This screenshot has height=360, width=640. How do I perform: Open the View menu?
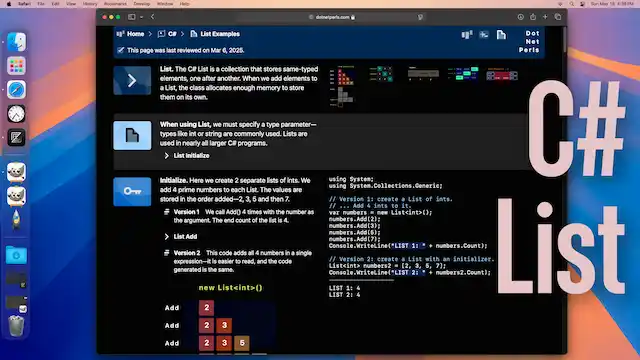[71, 4]
